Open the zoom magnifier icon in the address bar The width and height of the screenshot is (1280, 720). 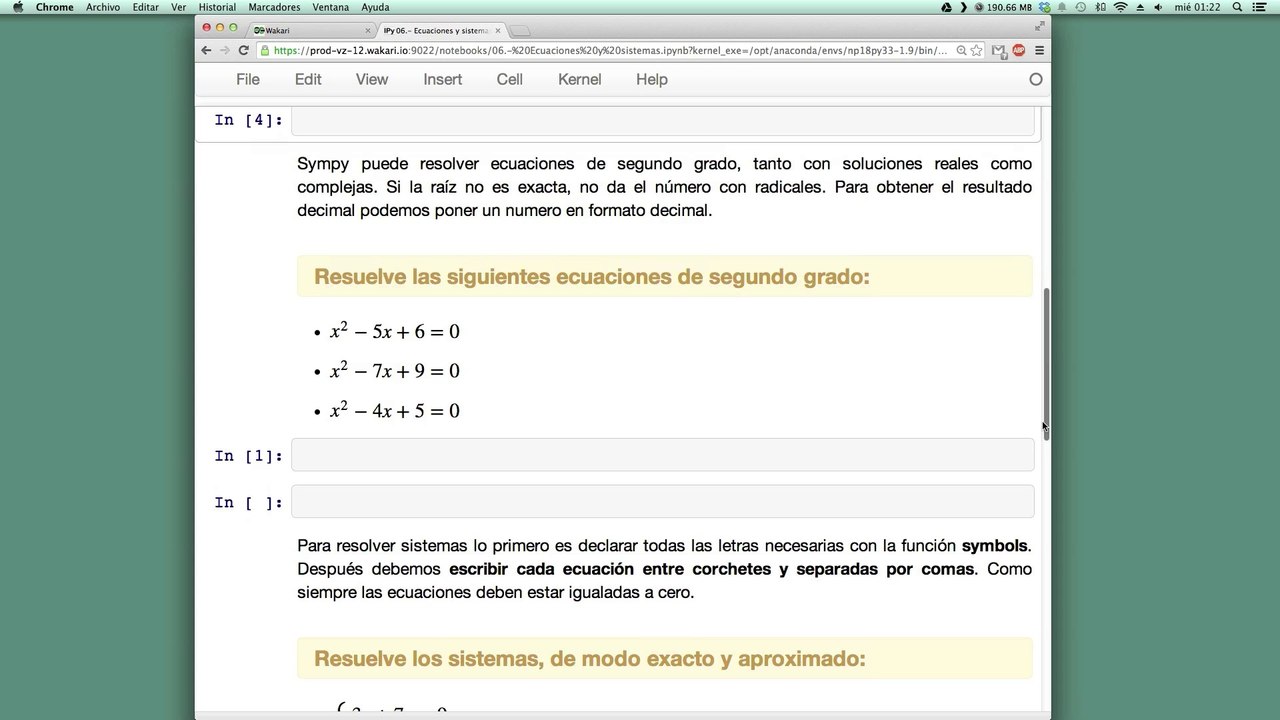coord(961,50)
